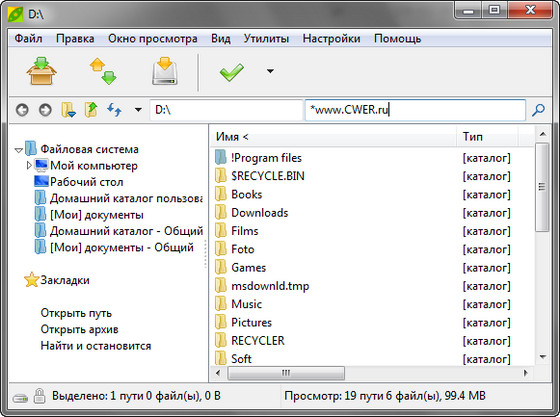
Task: Click the Extract archive drive icon
Action: [165, 71]
